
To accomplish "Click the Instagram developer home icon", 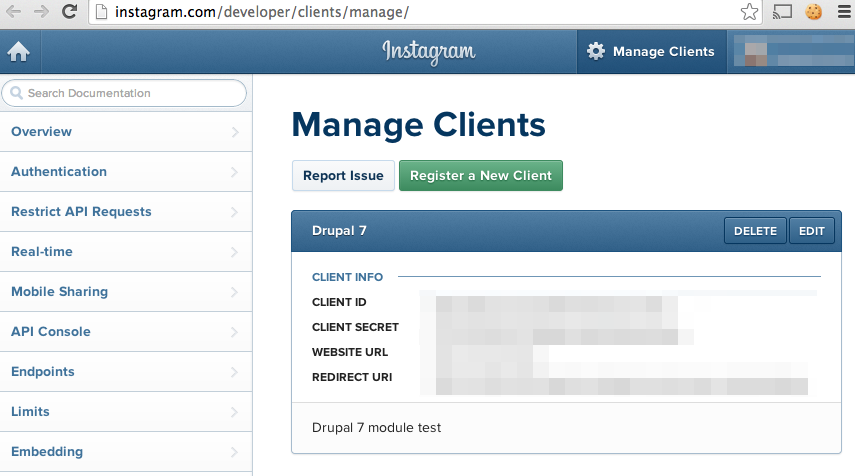I will (x=19, y=52).
